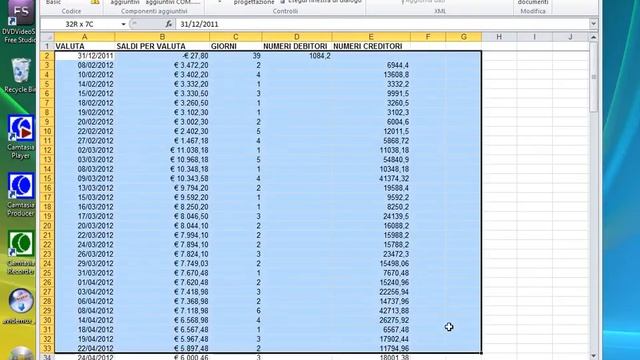Click the vertical scrollbar up arrow
This screenshot has width=640, height=360.
point(593,37)
